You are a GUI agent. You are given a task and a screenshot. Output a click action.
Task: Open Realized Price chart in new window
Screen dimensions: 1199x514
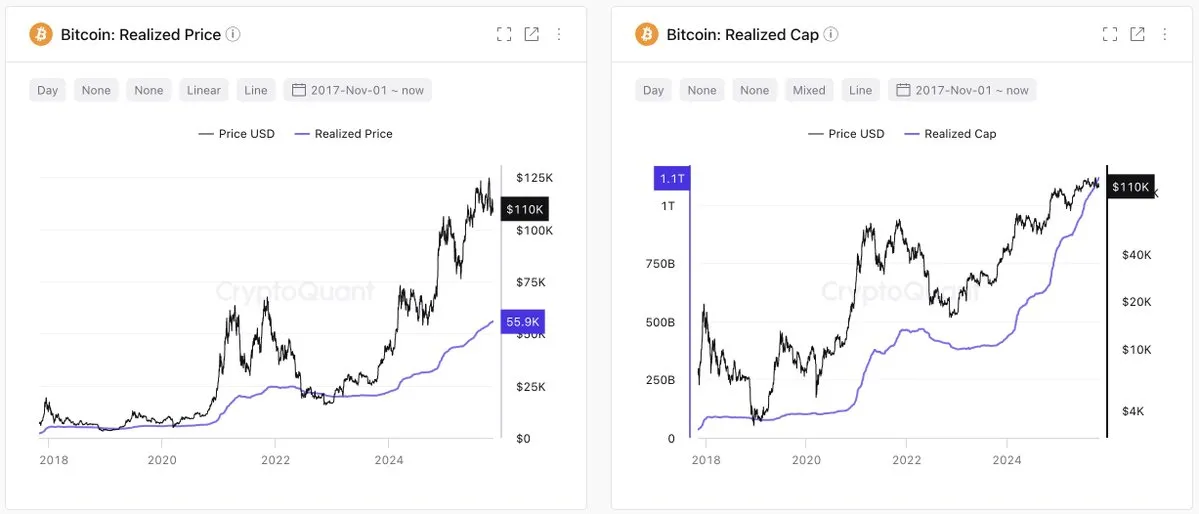coord(532,34)
